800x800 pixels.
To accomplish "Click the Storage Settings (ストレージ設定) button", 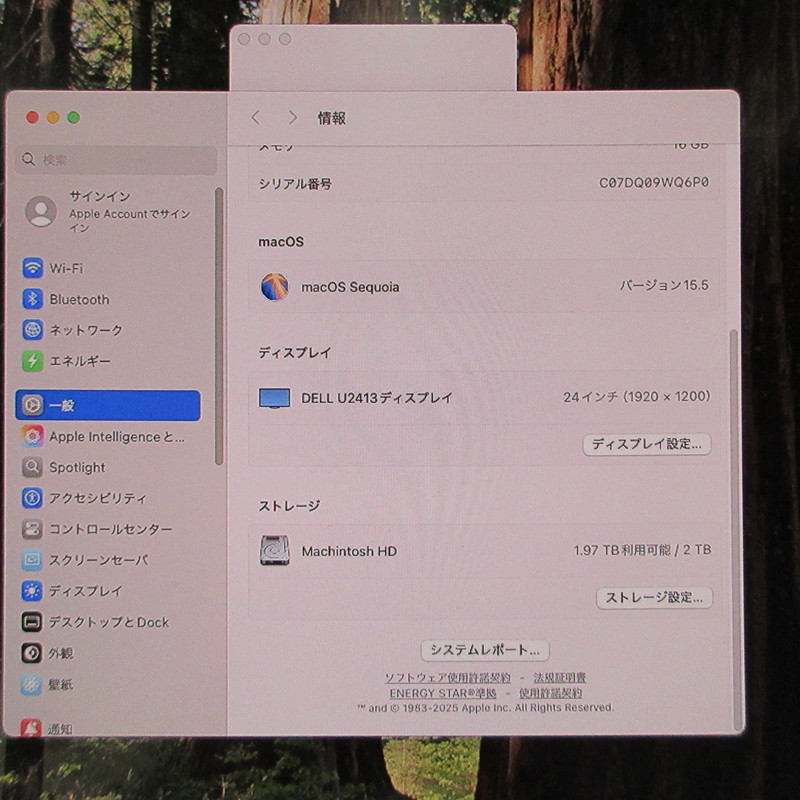I will (654, 598).
